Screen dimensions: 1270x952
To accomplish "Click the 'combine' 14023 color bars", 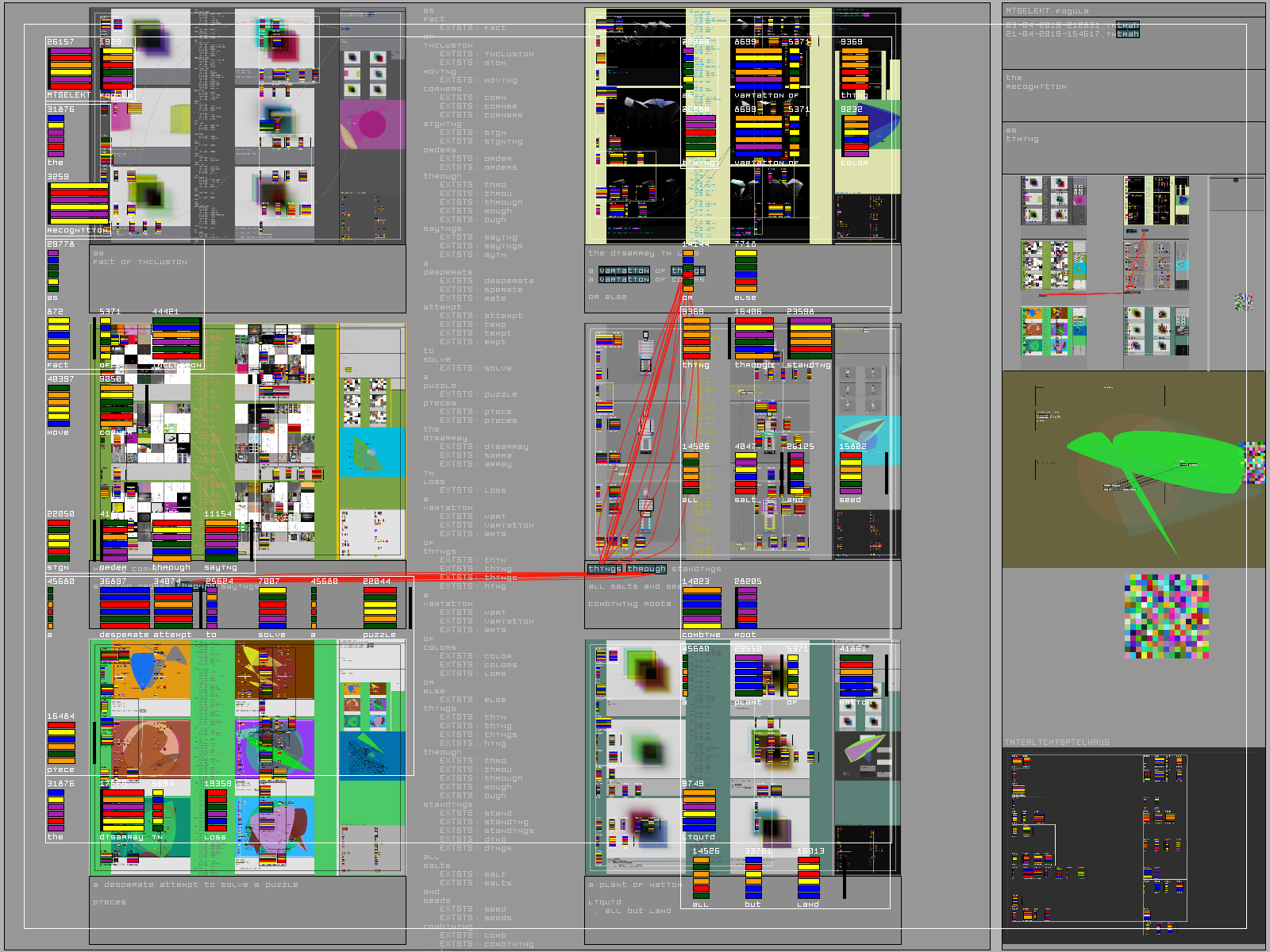I will [x=702, y=608].
